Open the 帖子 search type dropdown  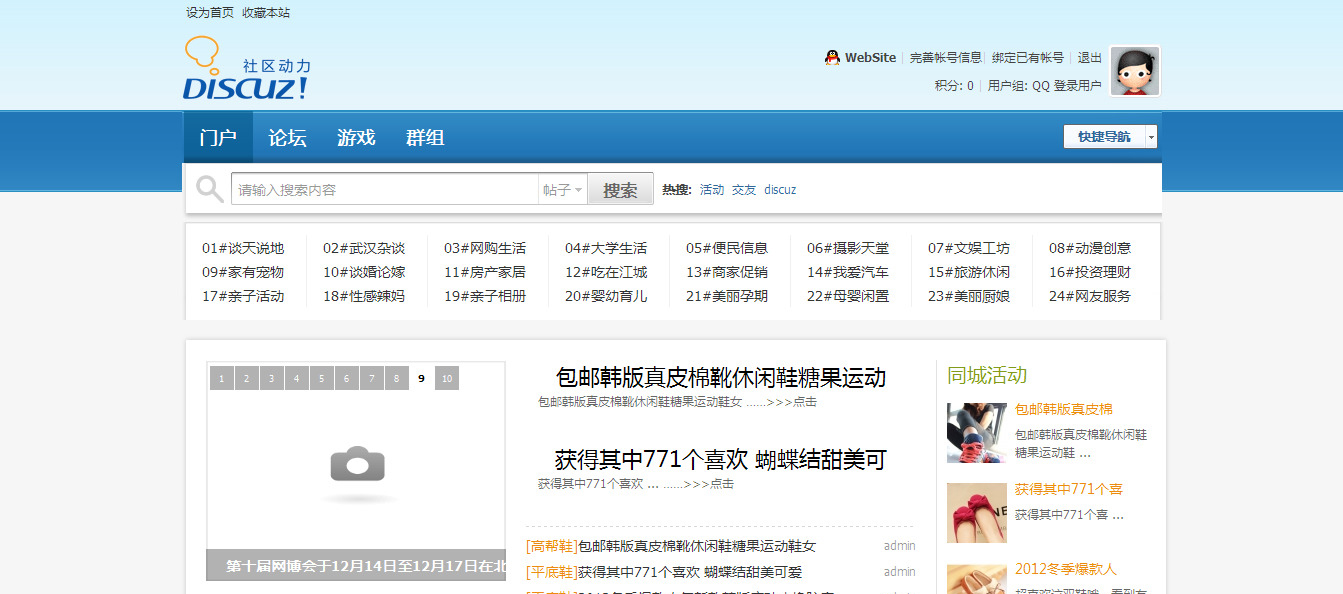[562, 190]
